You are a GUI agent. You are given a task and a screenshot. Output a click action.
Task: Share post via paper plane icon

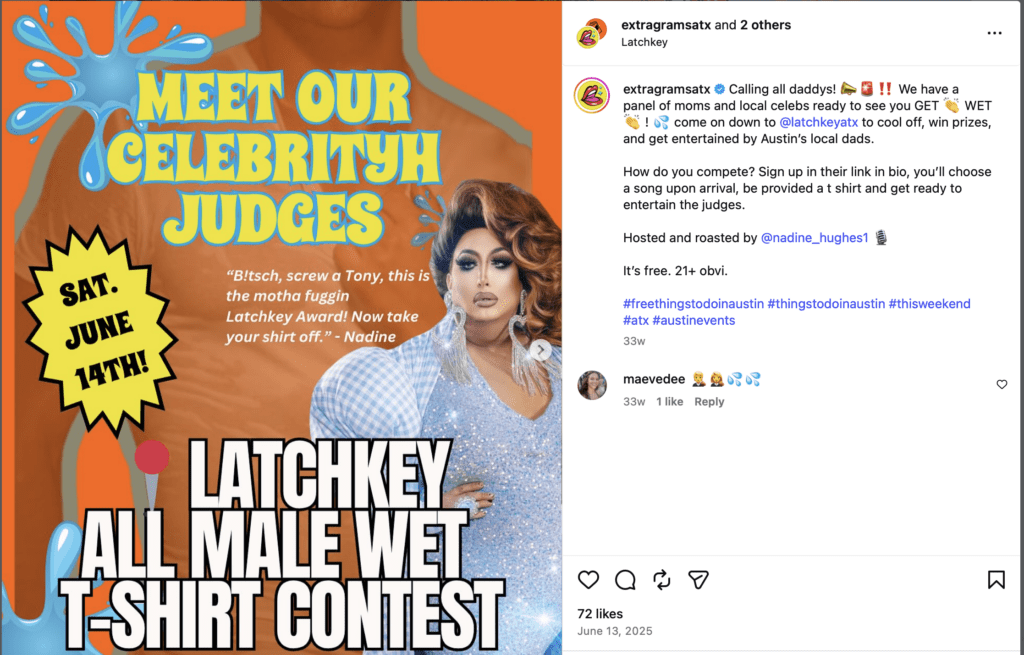(698, 579)
